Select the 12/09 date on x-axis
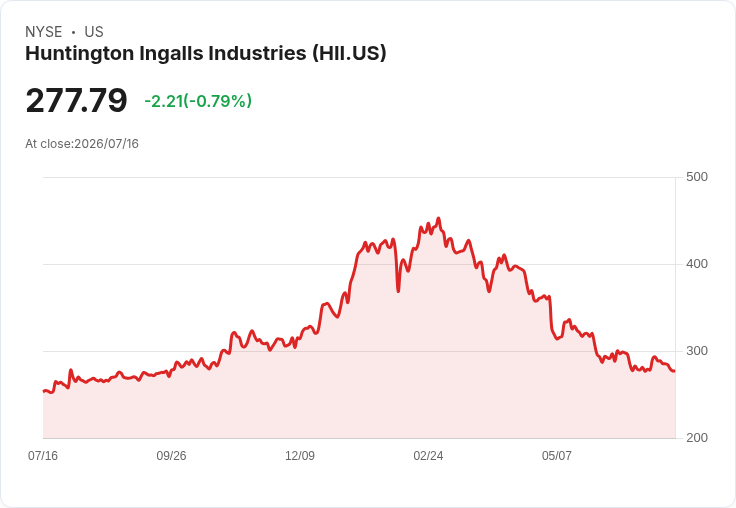Viewport: 736px width, 508px height. pos(300,455)
